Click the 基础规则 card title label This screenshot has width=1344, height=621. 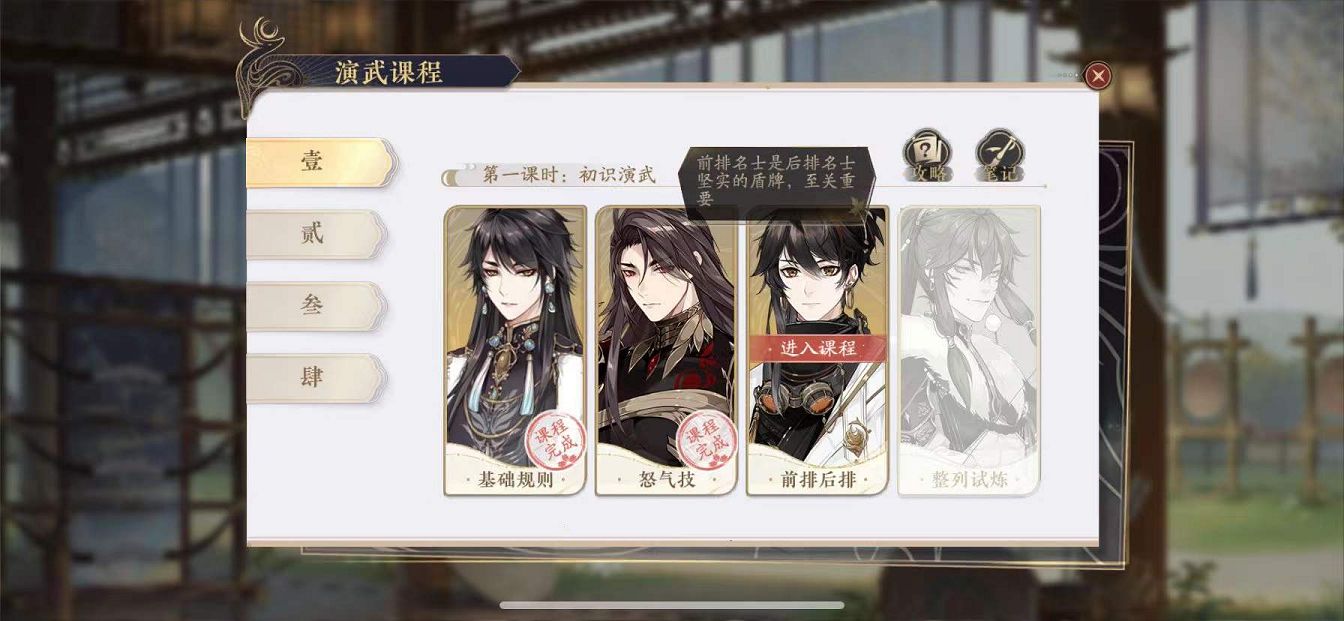(x=515, y=479)
